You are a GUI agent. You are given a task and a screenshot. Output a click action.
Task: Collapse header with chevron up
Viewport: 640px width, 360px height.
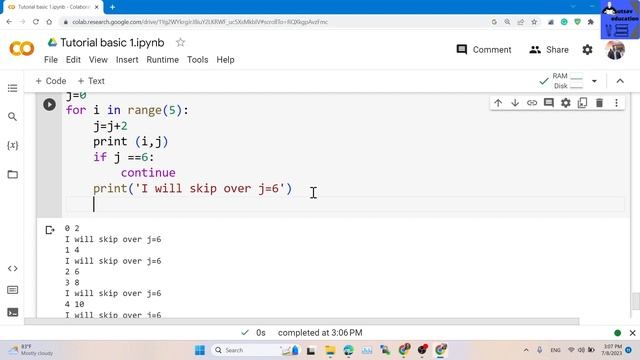(x=620, y=81)
